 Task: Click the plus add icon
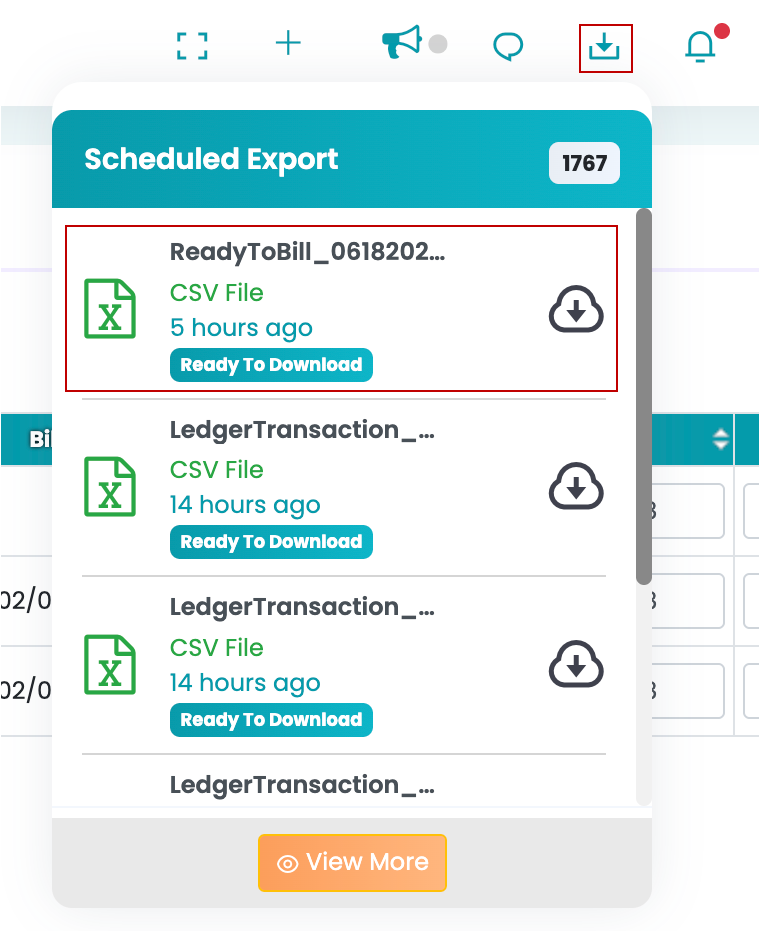tap(288, 43)
